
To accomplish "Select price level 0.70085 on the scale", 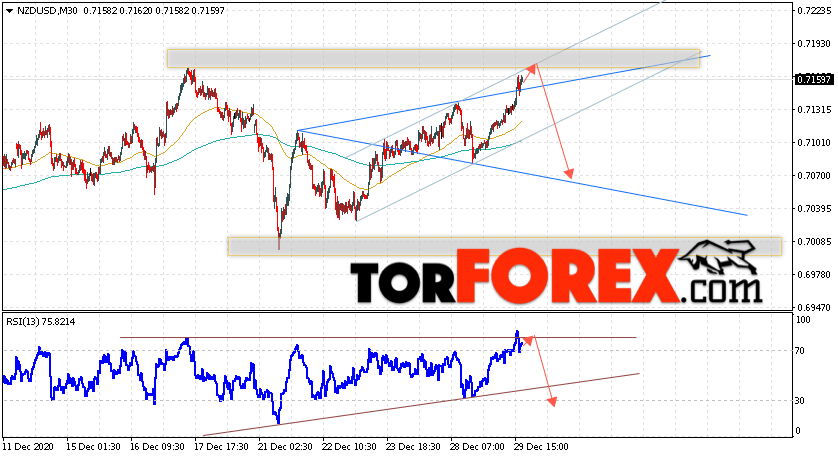I will pos(814,242).
